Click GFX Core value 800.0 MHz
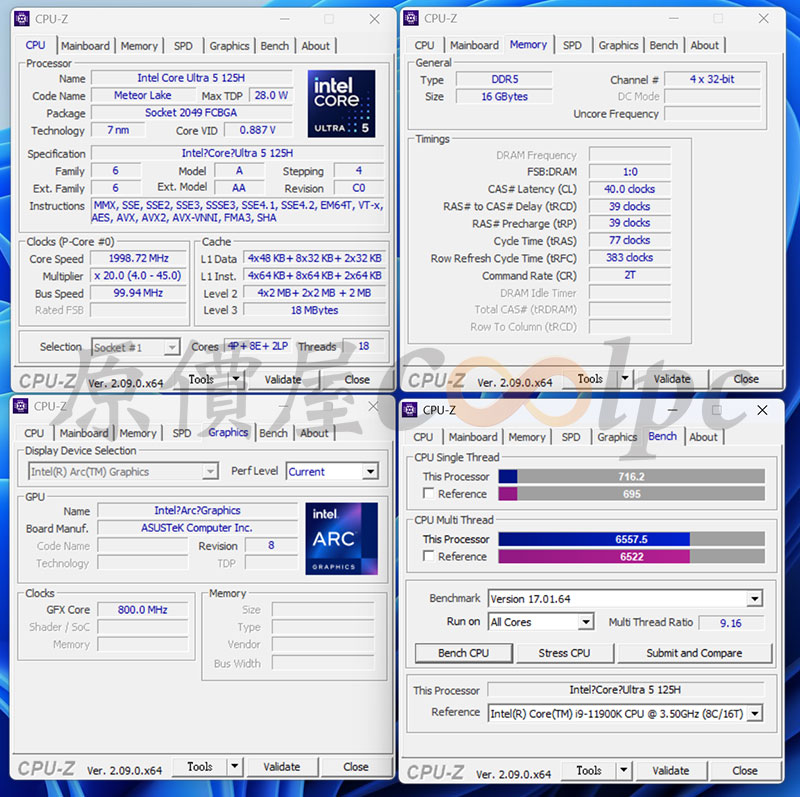Image resolution: width=800 pixels, height=797 pixels. point(143,610)
